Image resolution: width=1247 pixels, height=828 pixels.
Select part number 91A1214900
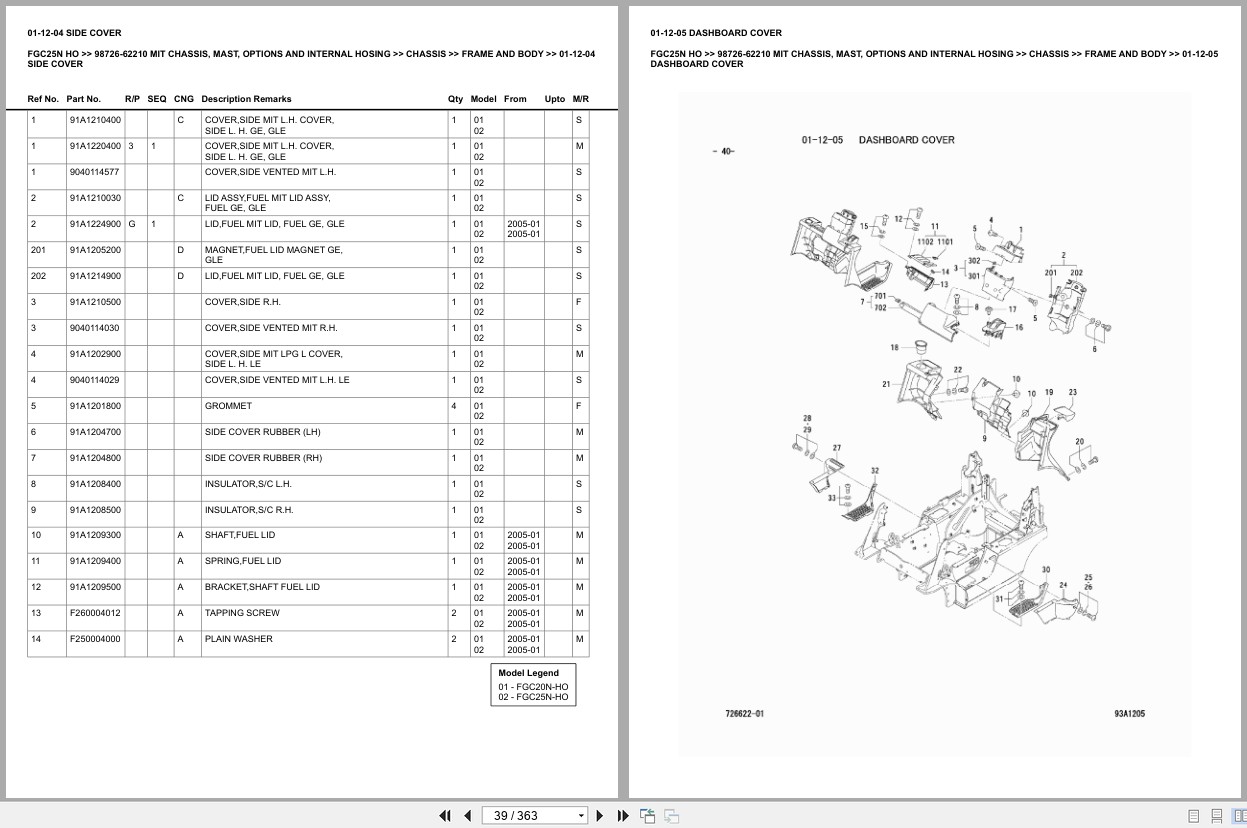(95, 276)
